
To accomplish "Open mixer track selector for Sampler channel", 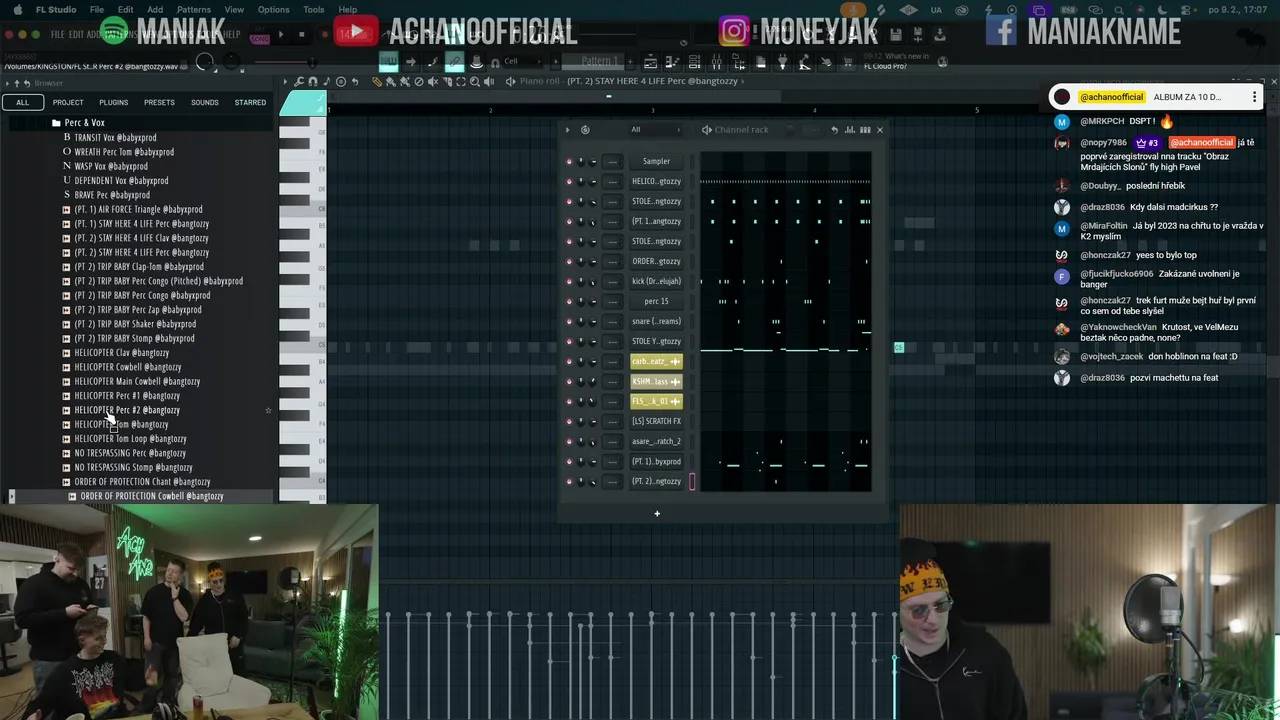I will point(613,161).
